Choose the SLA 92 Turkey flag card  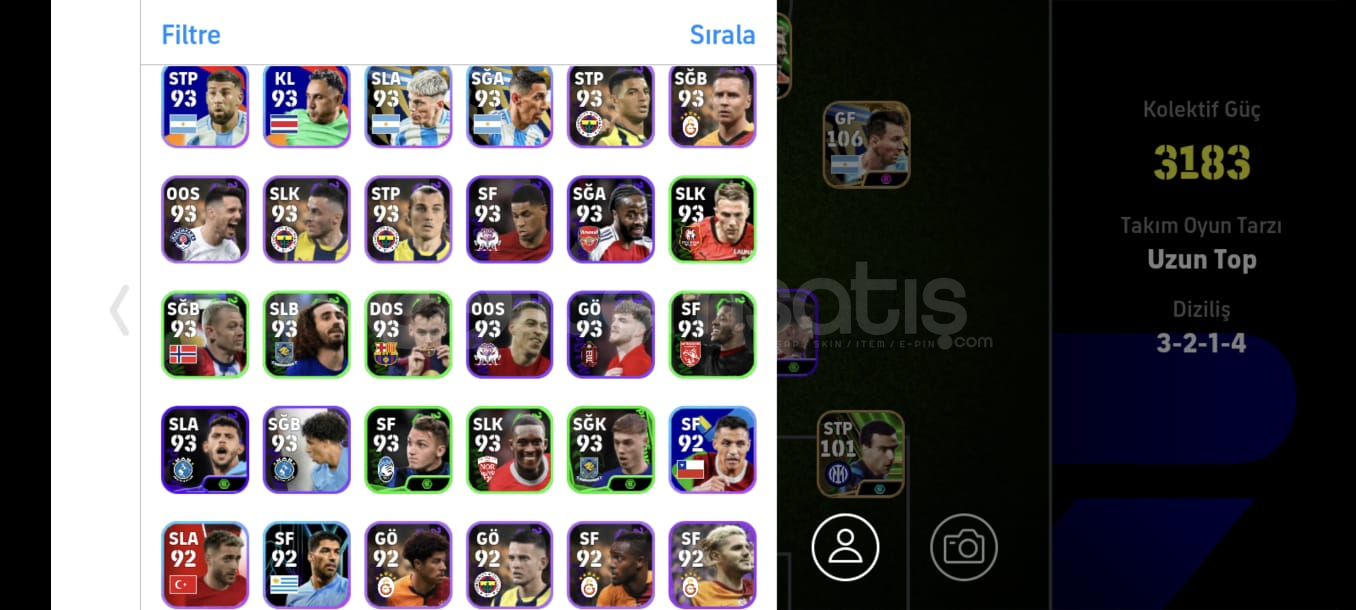[205, 565]
